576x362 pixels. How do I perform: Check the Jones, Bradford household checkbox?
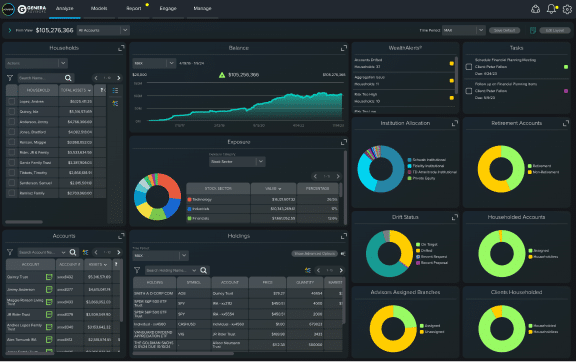(12, 132)
